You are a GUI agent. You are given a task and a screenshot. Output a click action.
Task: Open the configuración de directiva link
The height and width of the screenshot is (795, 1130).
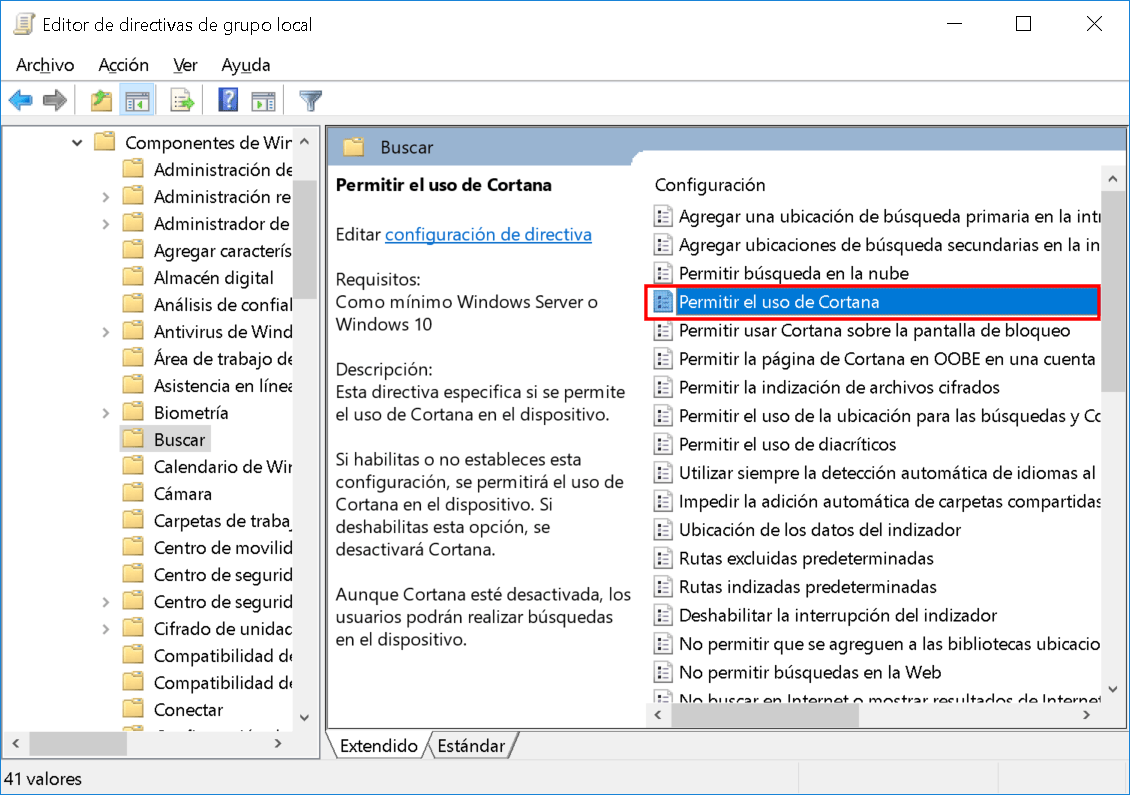[x=488, y=234]
